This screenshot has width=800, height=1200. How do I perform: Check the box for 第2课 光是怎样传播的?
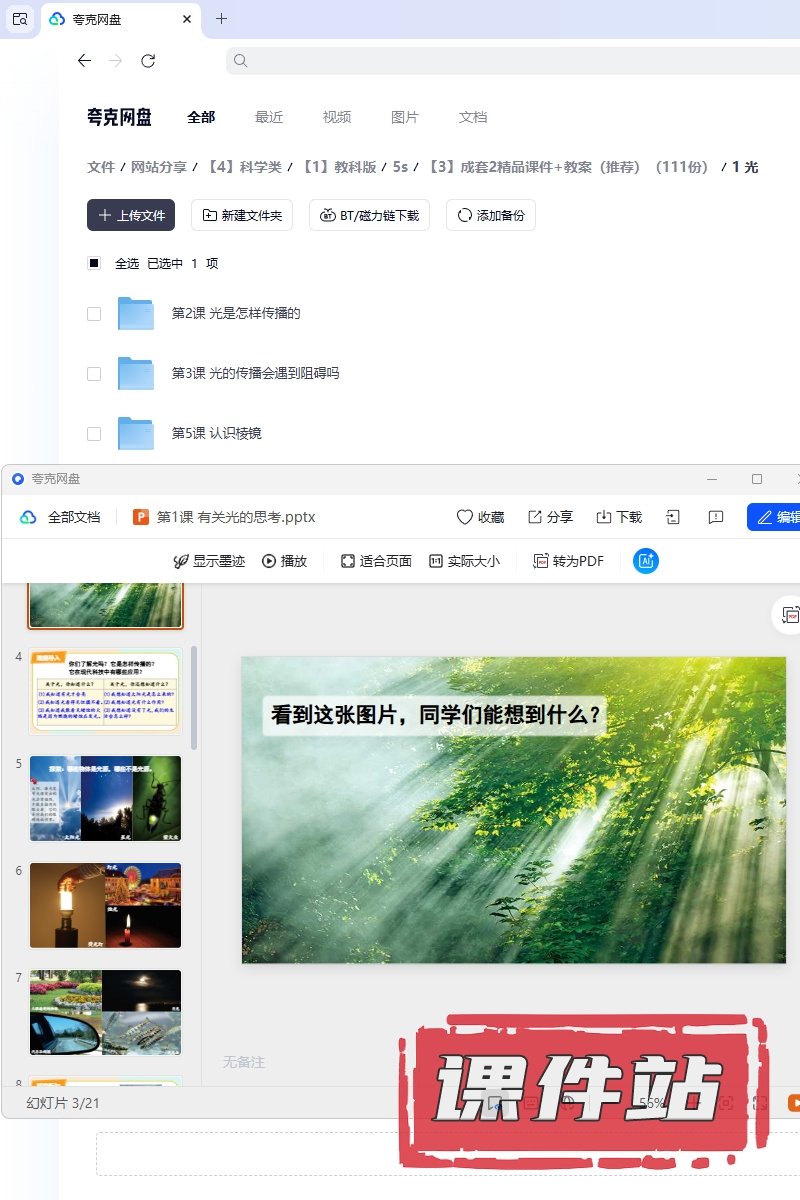pyautogui.click(x=94, y=313)
